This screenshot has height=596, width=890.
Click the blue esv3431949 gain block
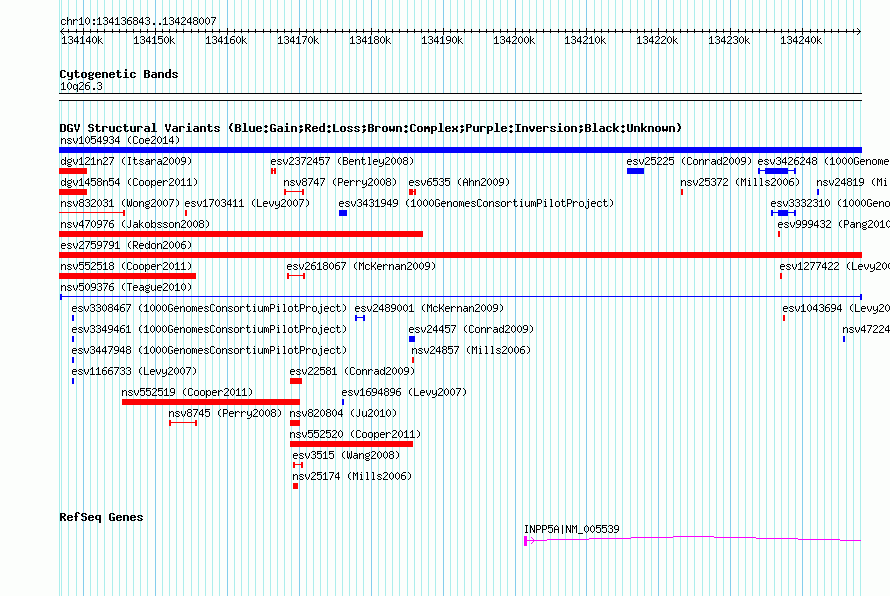point(343,213)
